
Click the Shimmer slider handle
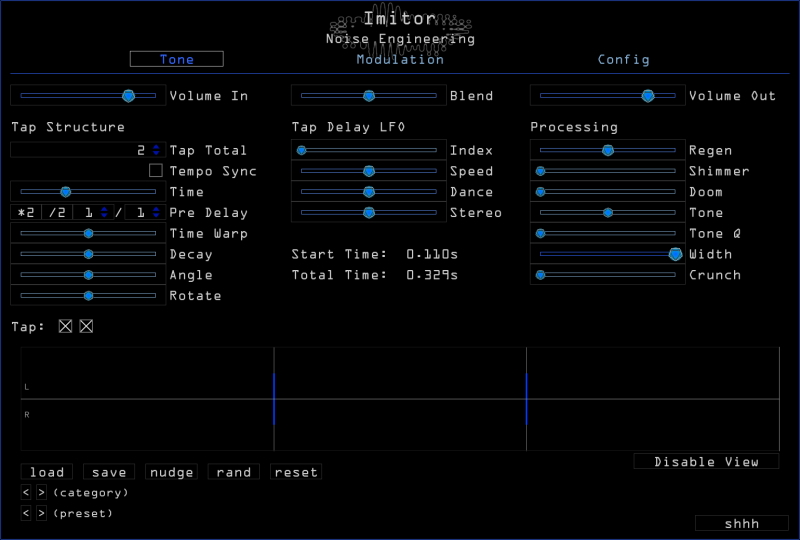pyautogui.click(x=540, y=171)
